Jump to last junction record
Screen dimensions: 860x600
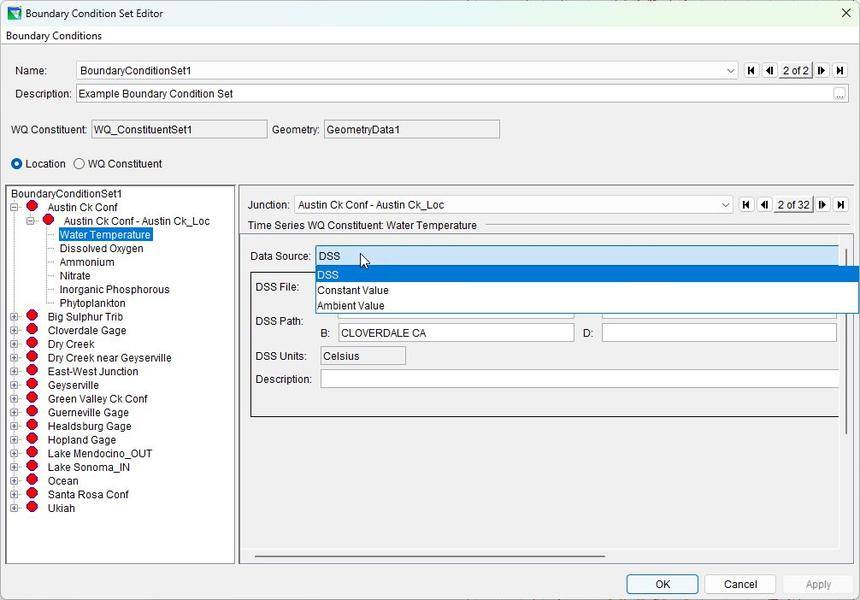(840, 205)
